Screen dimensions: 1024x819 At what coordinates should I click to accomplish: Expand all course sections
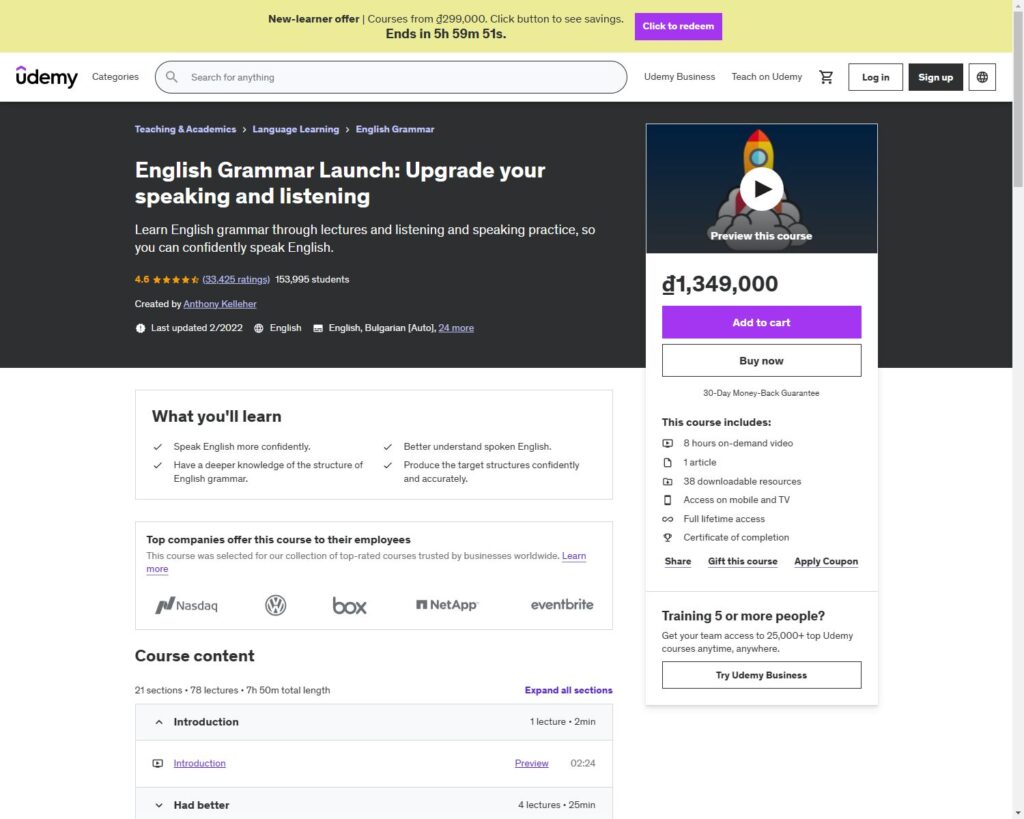568,690
